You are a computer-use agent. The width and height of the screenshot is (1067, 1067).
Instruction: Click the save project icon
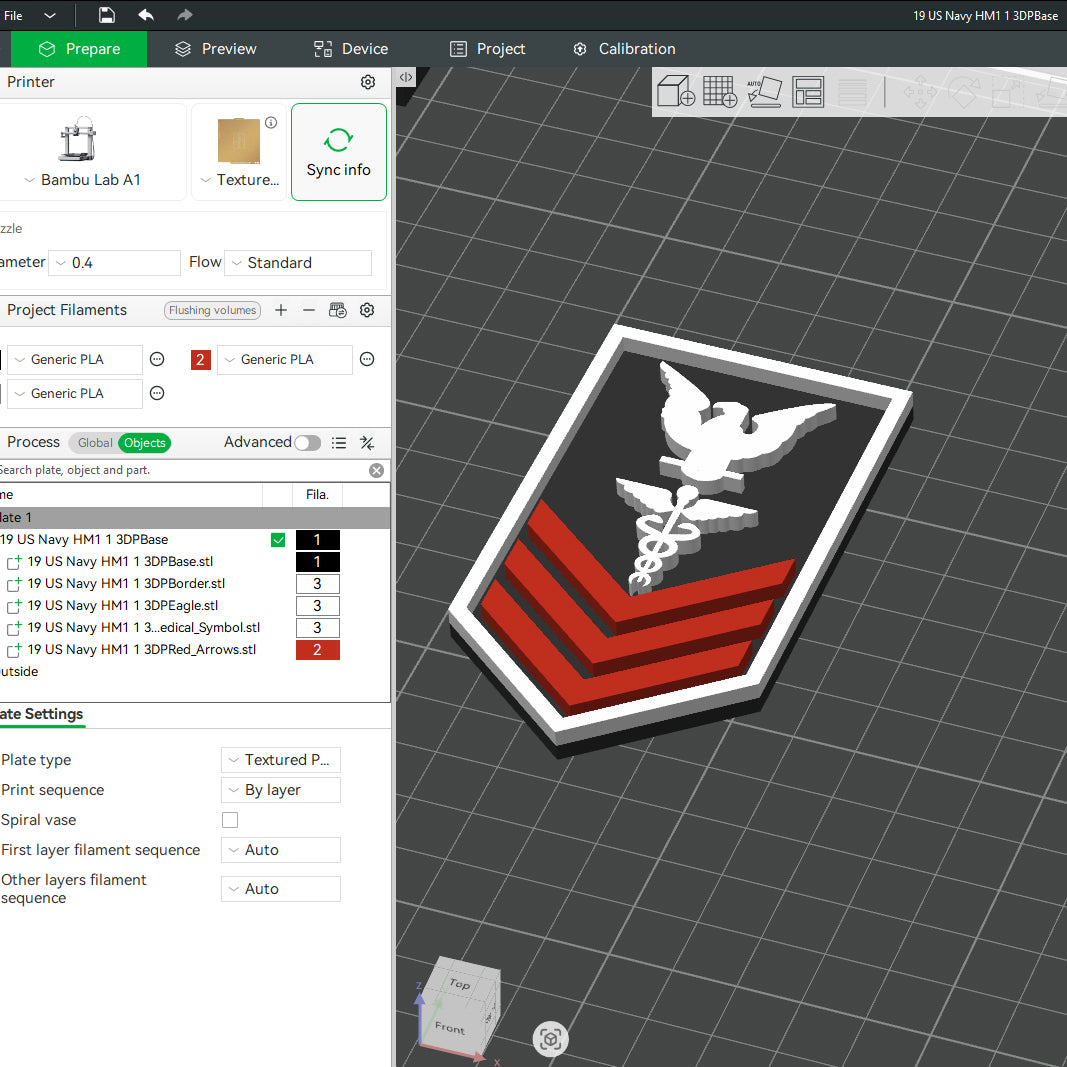point(107,15)
